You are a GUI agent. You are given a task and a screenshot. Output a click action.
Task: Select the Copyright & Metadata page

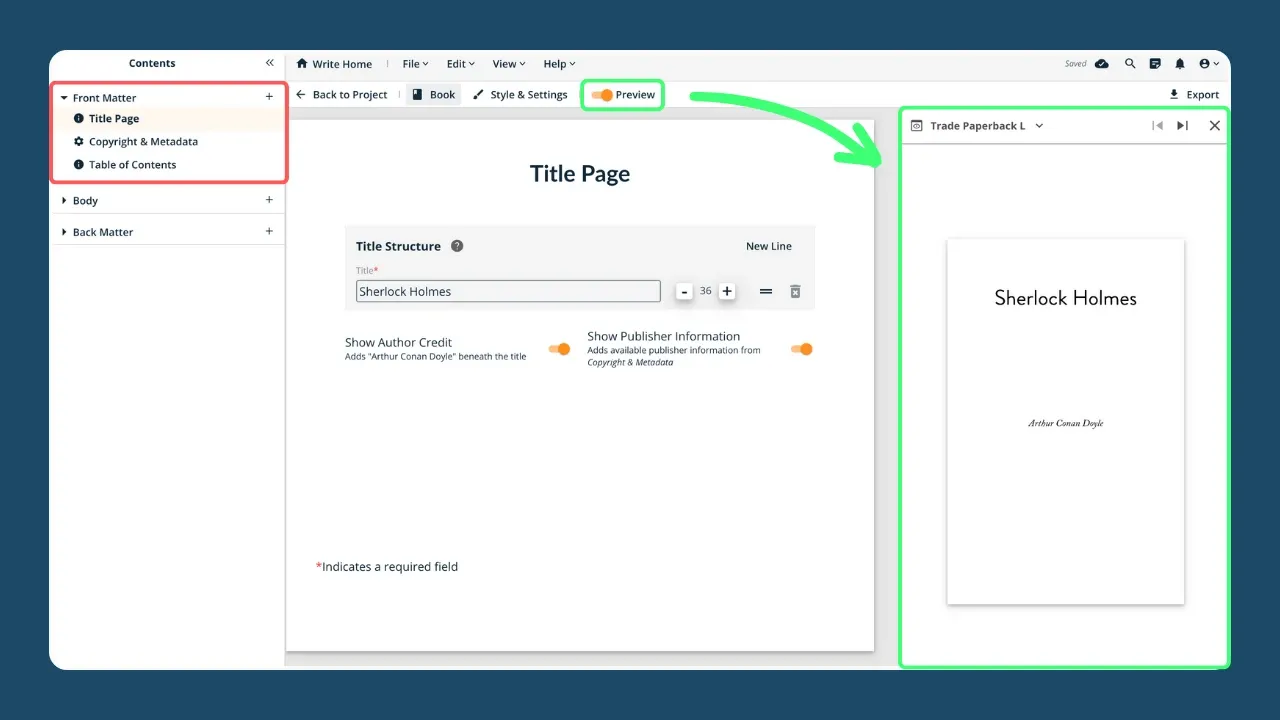coord(143,141)
